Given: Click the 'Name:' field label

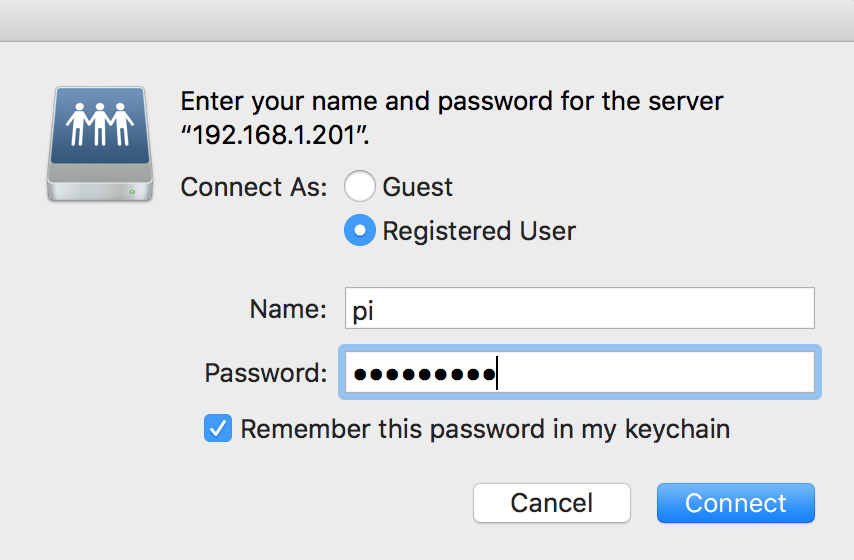Looking at the screenshot, I should [287, 309].
